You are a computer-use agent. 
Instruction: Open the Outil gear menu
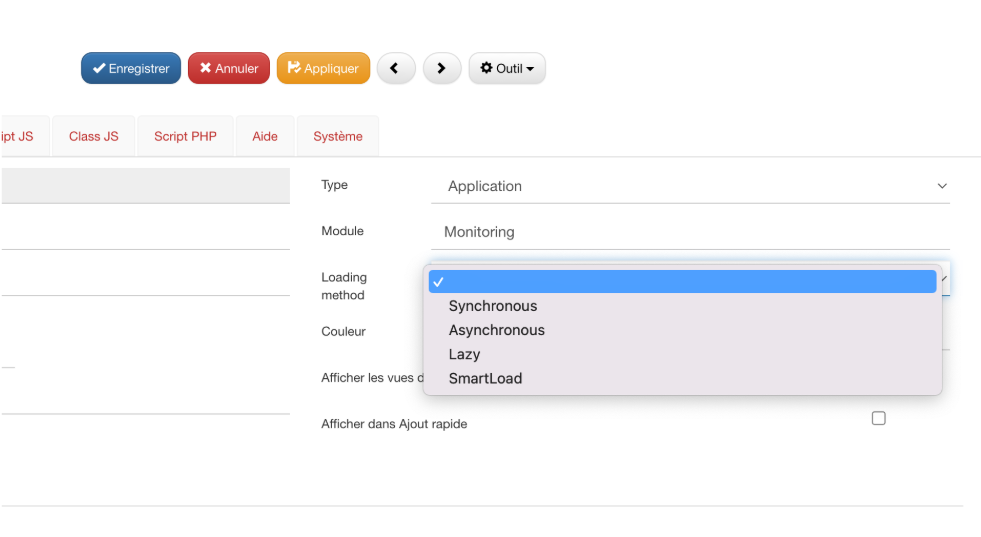point(506,68)
